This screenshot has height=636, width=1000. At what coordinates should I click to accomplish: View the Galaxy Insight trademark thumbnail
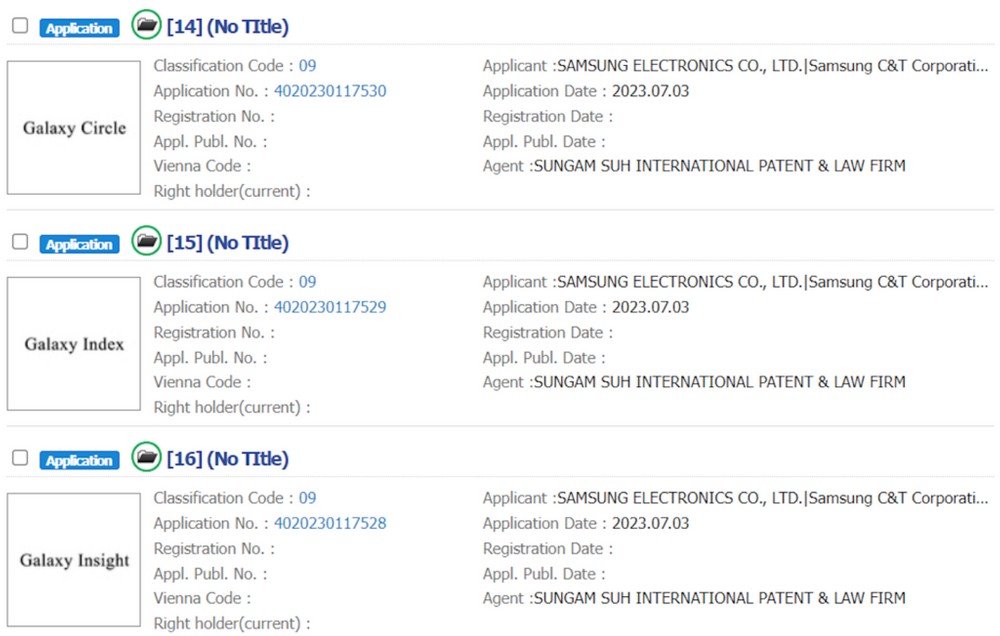click(74, 560)
